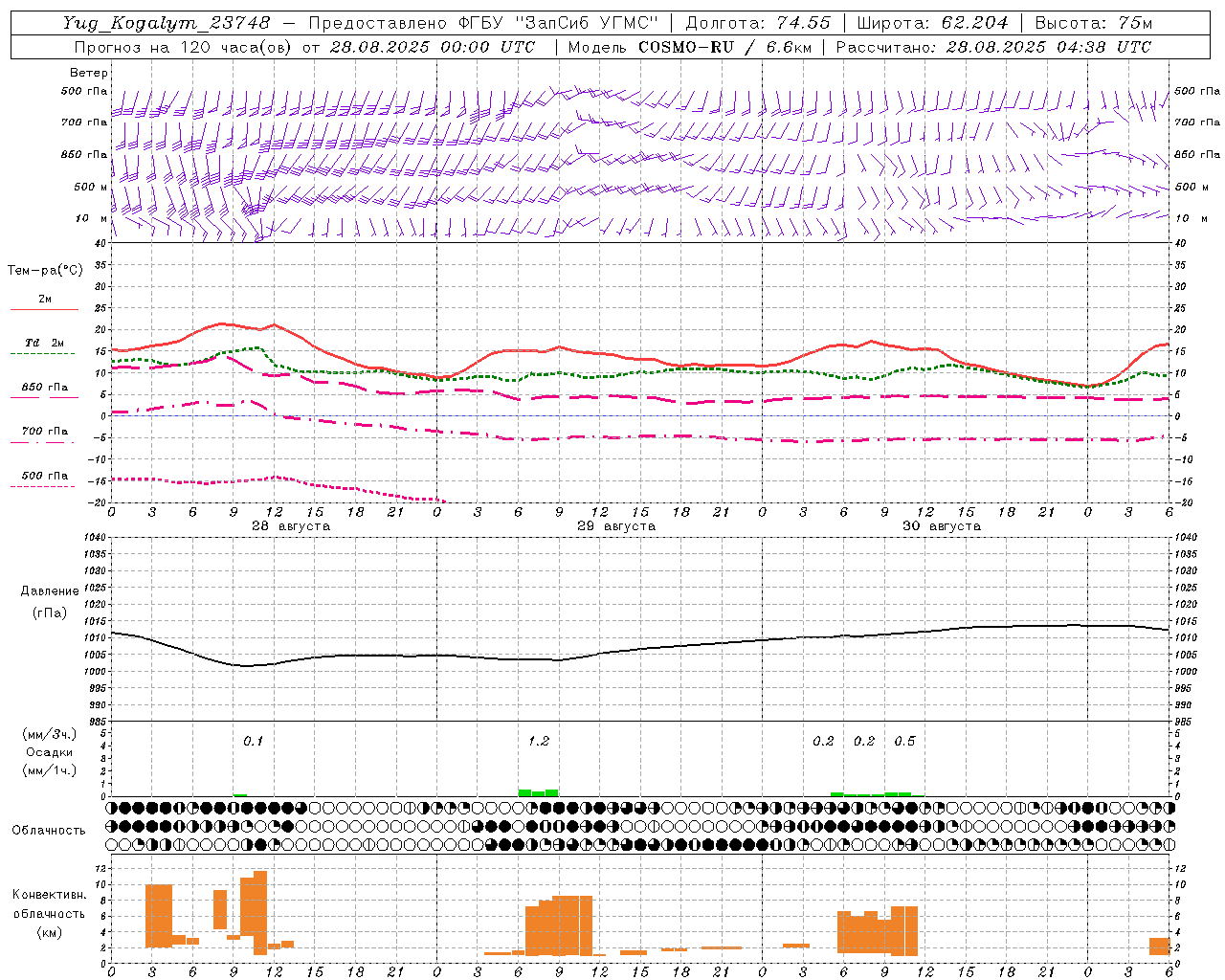Click the dashed line sample under Td 2м

[x=42, y=353]
